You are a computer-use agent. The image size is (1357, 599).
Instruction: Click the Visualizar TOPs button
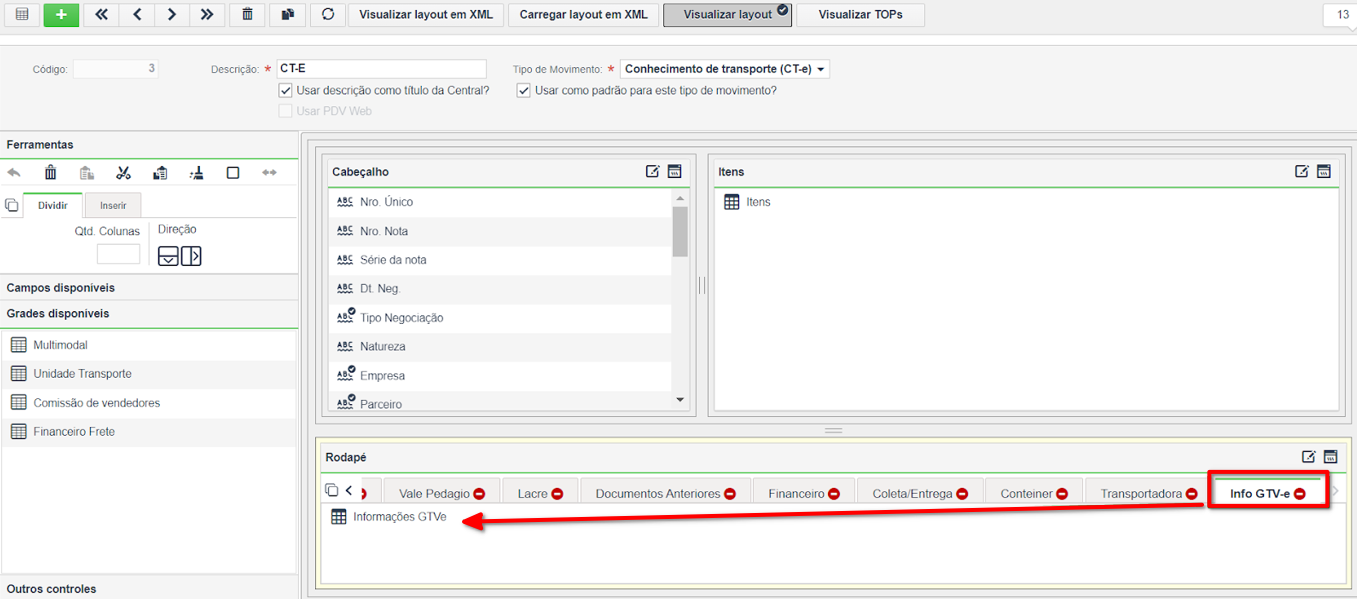point(860,15)
